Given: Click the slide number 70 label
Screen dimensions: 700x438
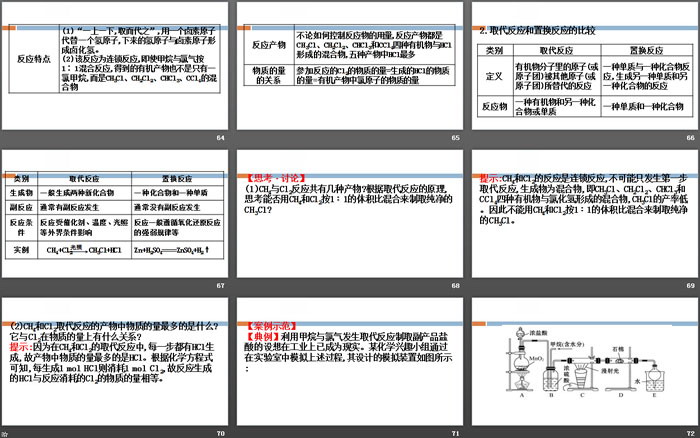Looking at the screenshot, I should tap(220, 433).
